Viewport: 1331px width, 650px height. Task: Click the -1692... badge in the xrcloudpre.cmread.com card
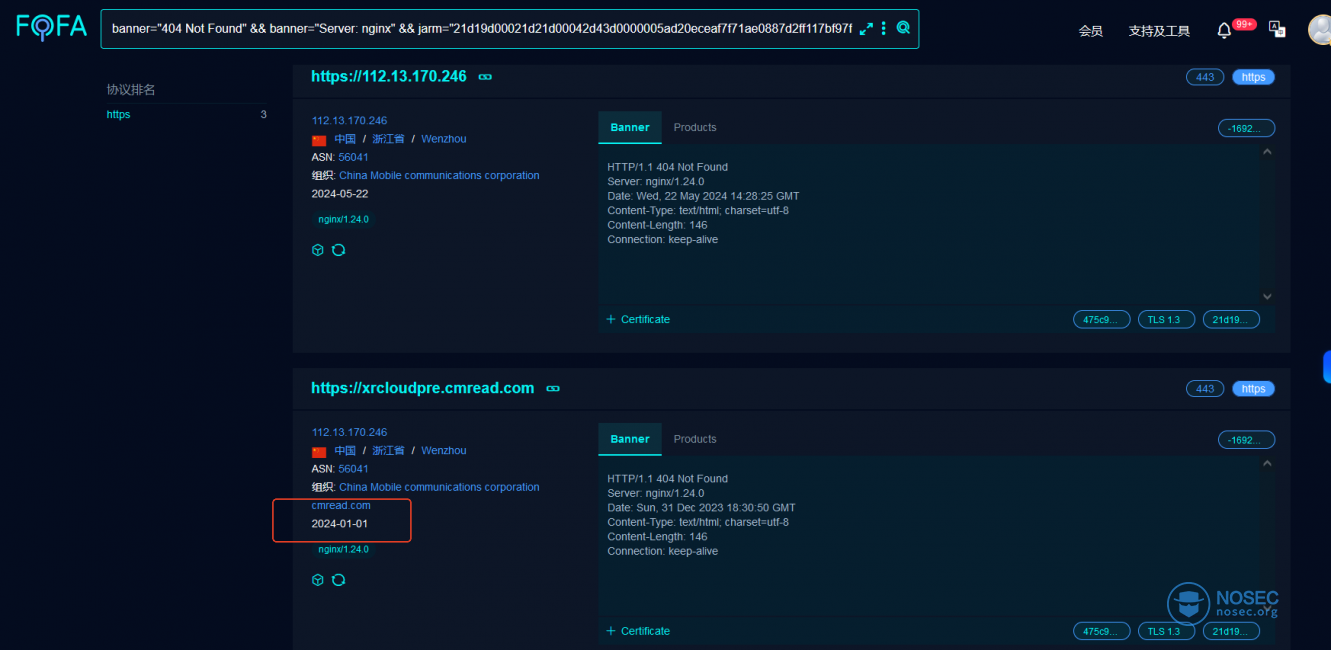(1246, 440)
